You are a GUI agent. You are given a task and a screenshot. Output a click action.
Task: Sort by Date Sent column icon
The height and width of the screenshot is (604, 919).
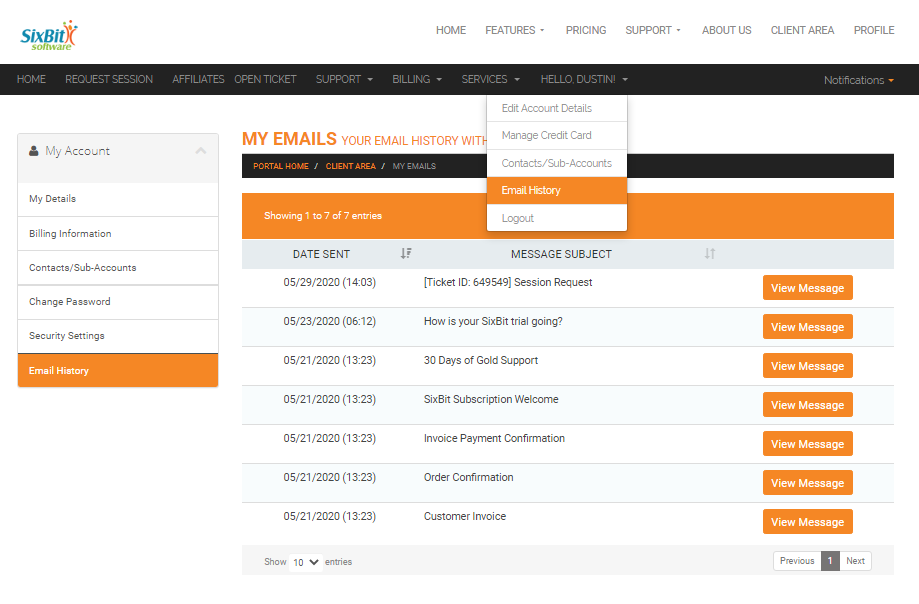click(x=405, y=254)
